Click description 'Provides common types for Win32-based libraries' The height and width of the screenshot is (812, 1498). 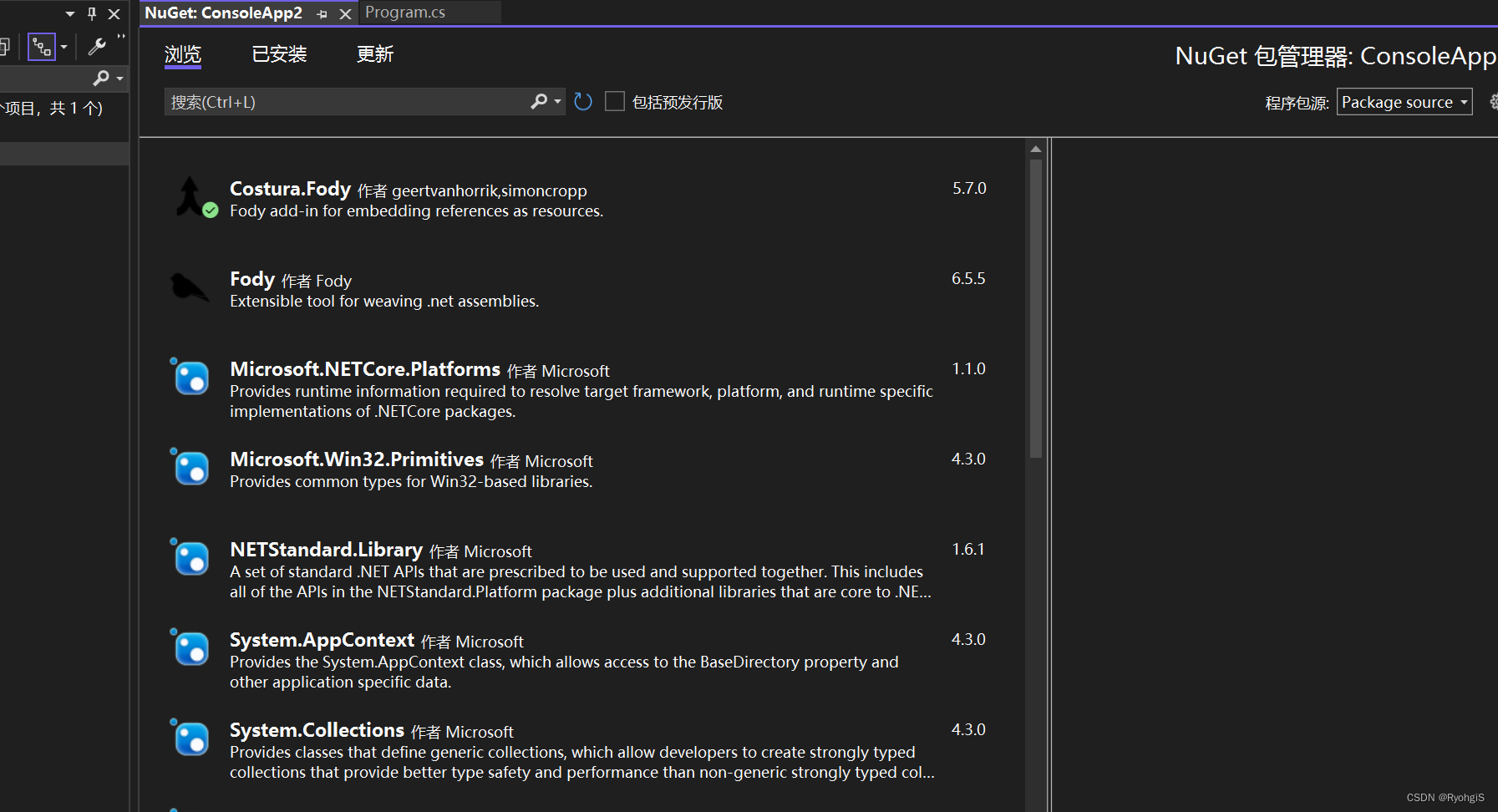tap(411, 482)
